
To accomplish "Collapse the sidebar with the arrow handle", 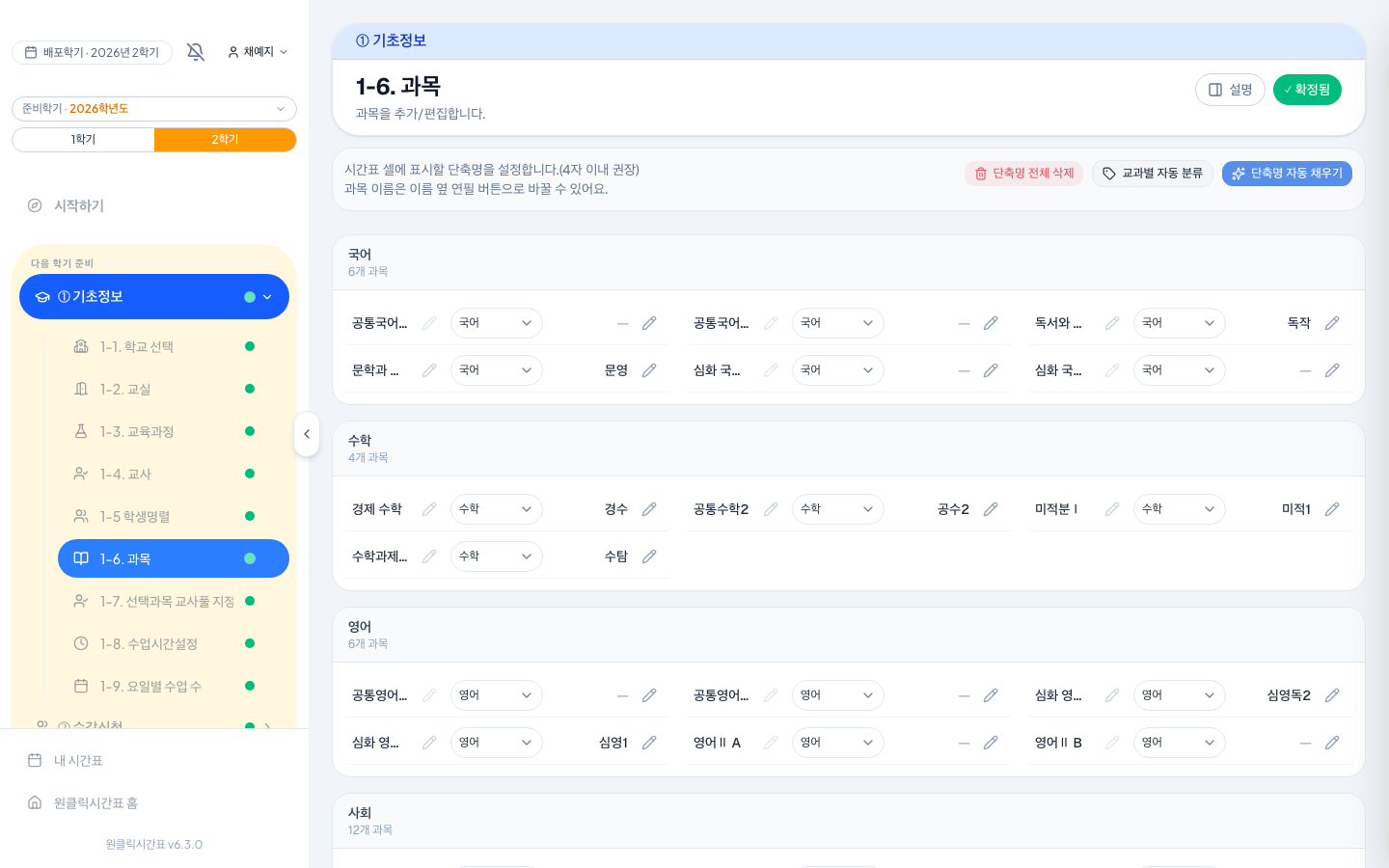I will [x=307, y=434].
